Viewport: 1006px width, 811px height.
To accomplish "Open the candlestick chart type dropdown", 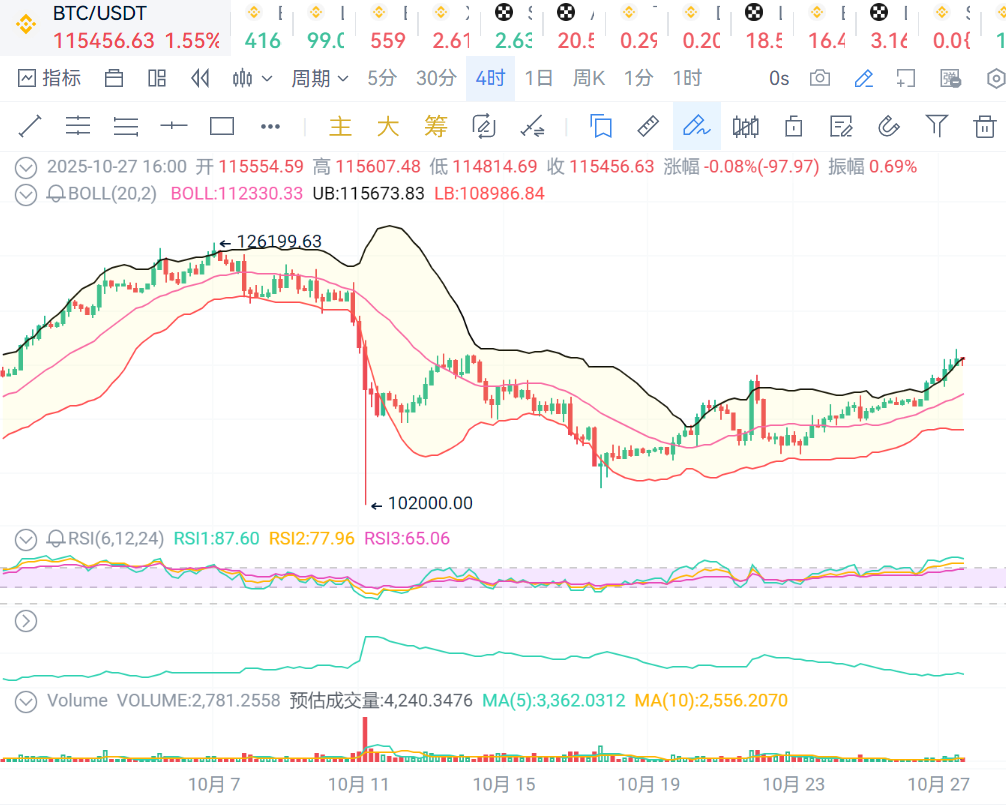I will [x=252, y=78].
